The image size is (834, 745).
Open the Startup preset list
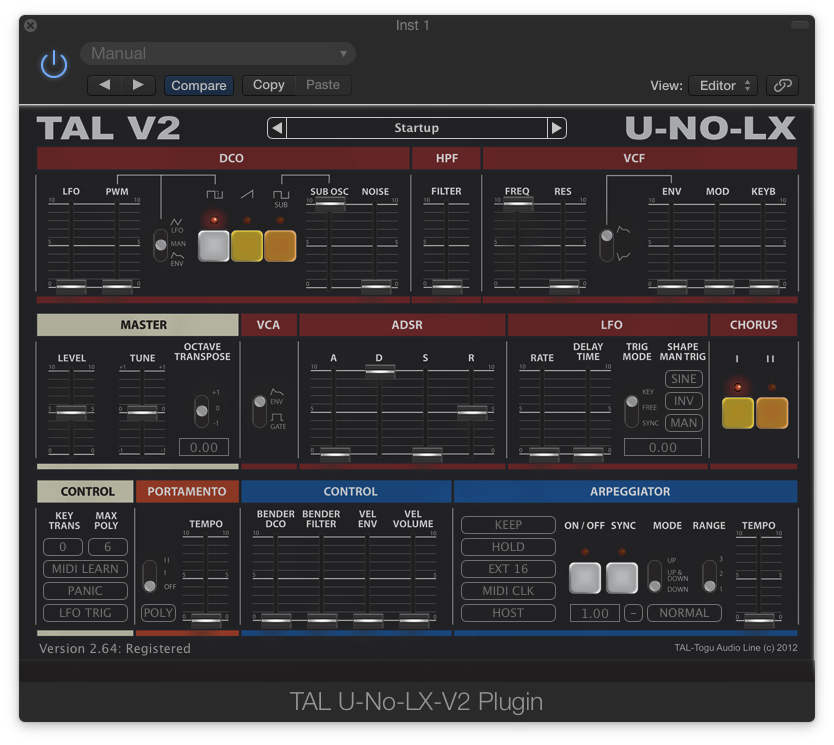416,128
